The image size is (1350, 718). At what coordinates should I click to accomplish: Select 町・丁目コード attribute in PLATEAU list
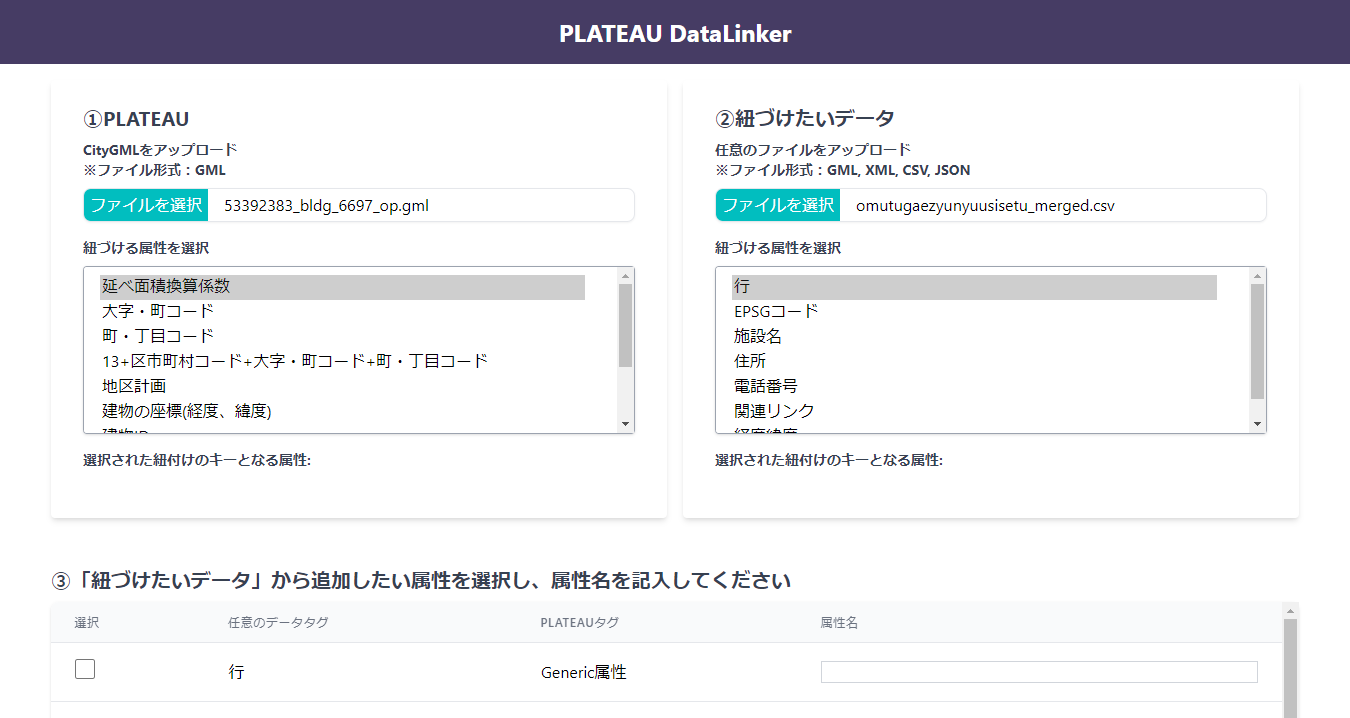point(342,336)
